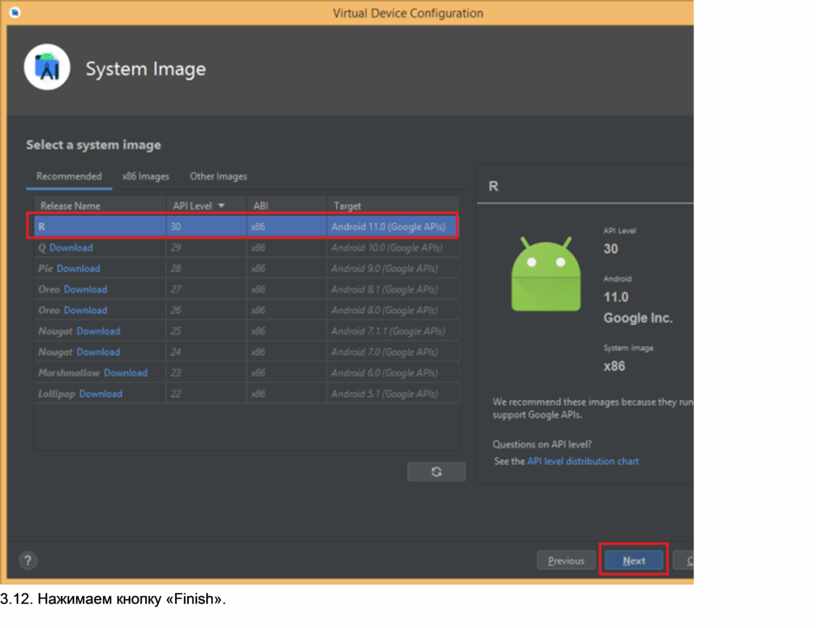The height and width of the screenshot is (628, 816).
Task: Download the Lollipop system image
Action: click(101, 394)
